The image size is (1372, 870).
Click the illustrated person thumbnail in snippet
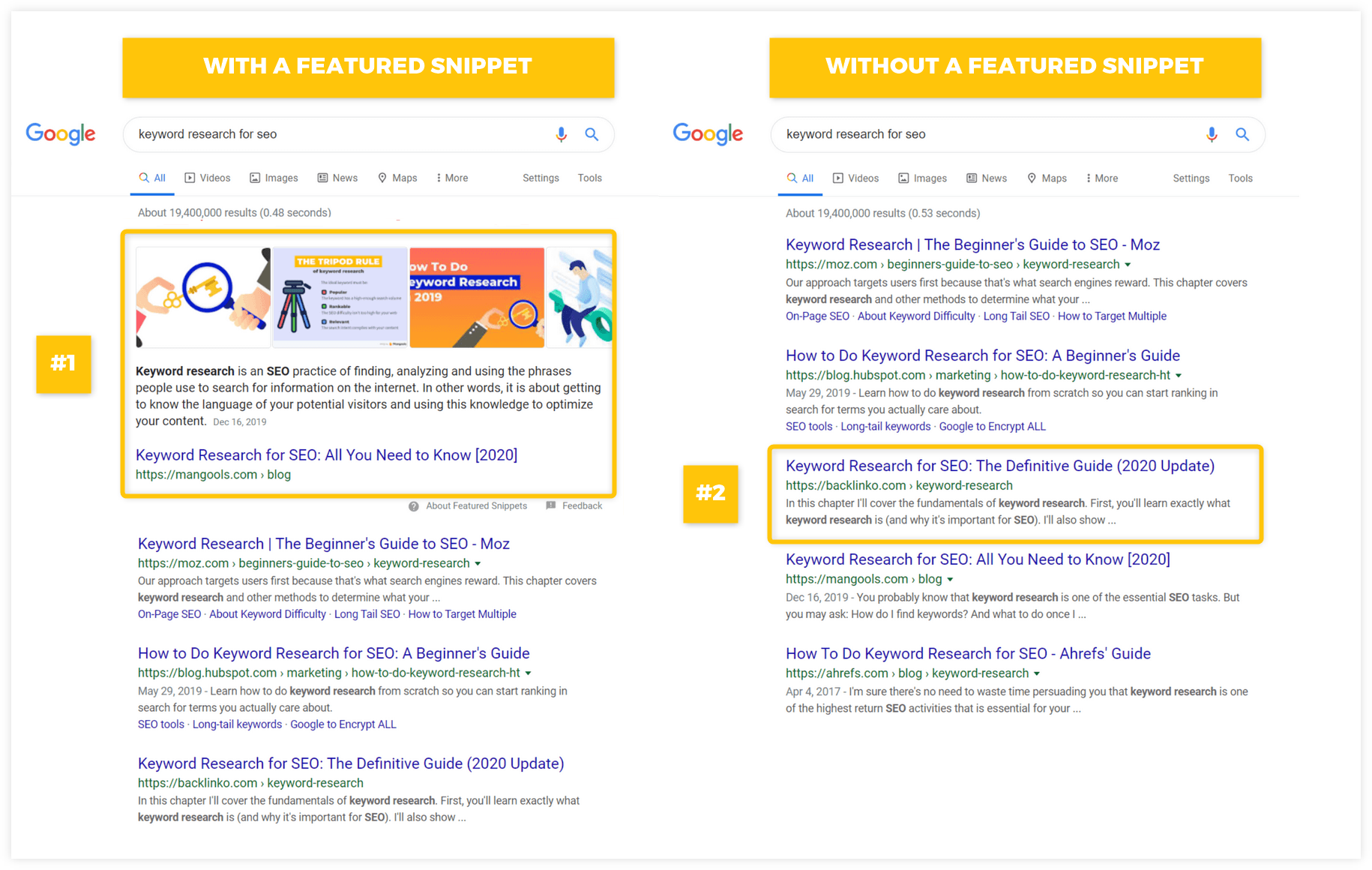tap(580, 297)
